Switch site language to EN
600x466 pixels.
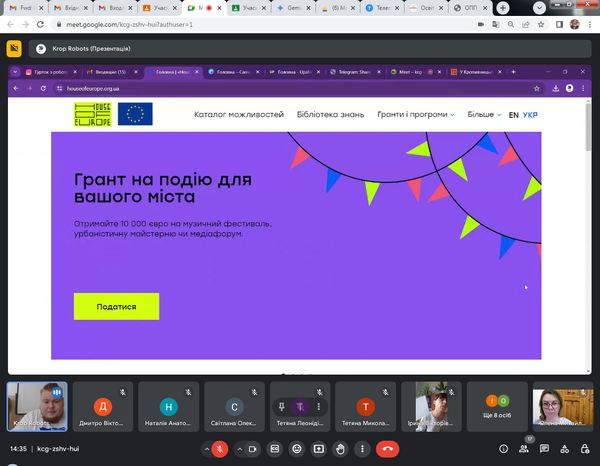coord(513,115)
